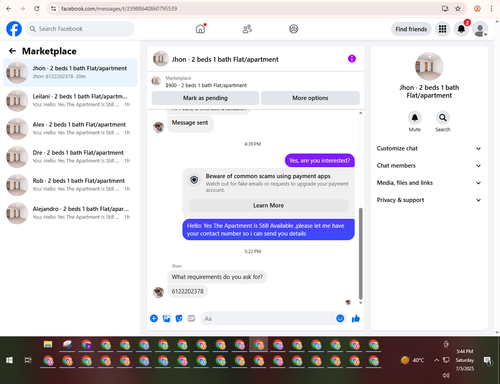Viewport: 500px width, 384px height.
Task: Expand the Customize chat section
Action: 429,148
